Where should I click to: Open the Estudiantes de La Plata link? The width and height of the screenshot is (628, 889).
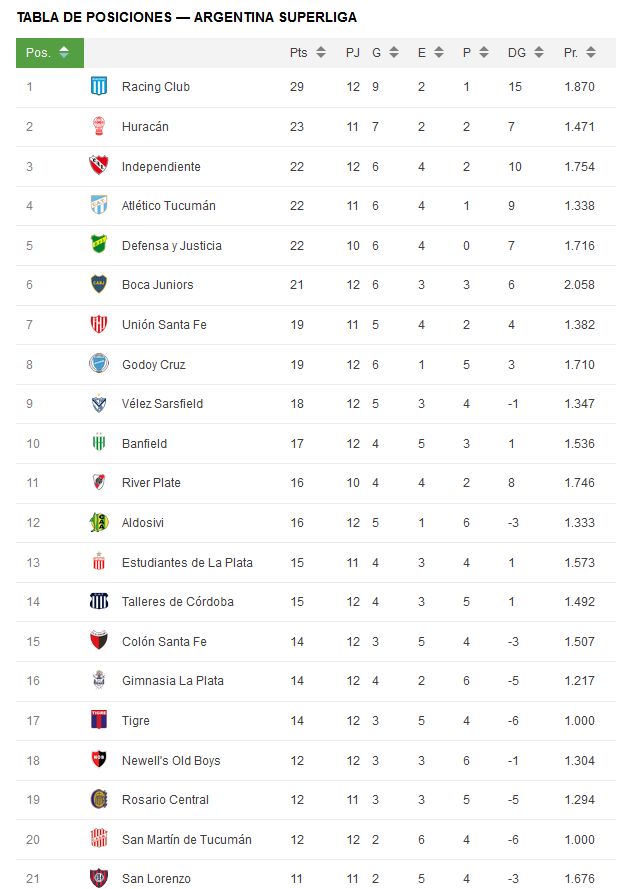(x=187, y=562)
